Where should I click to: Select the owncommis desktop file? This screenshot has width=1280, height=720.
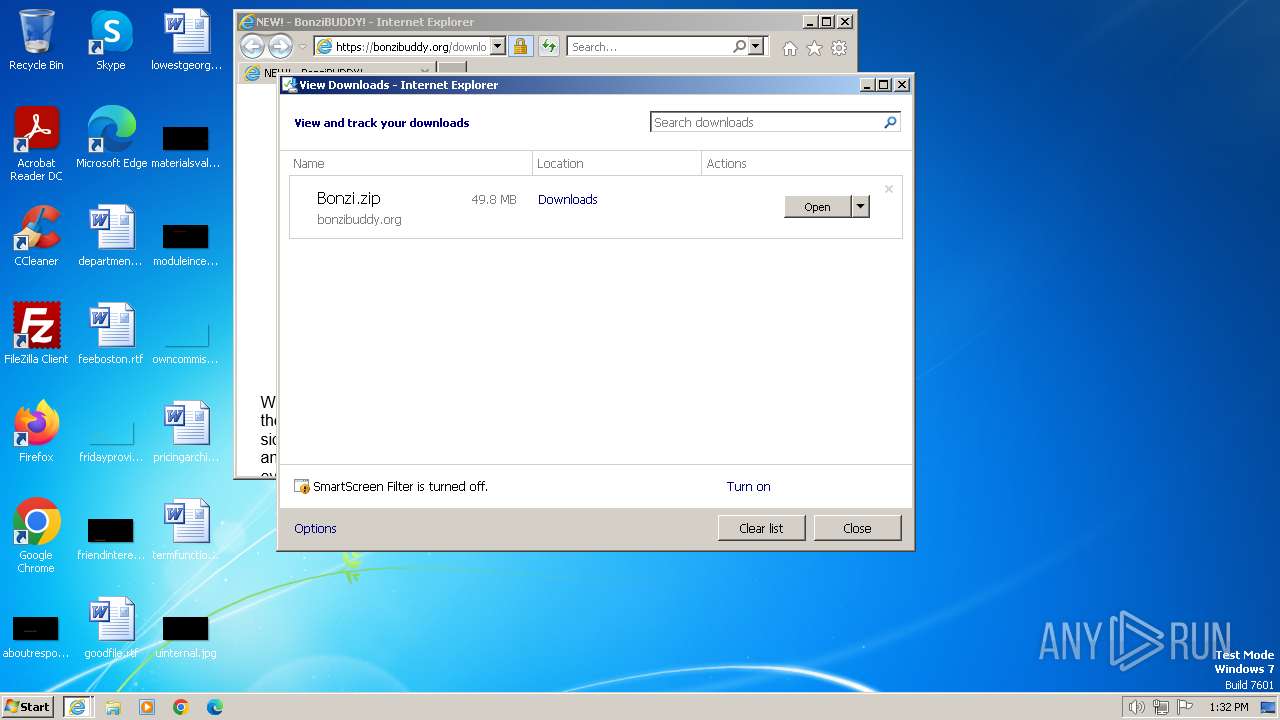186,340
